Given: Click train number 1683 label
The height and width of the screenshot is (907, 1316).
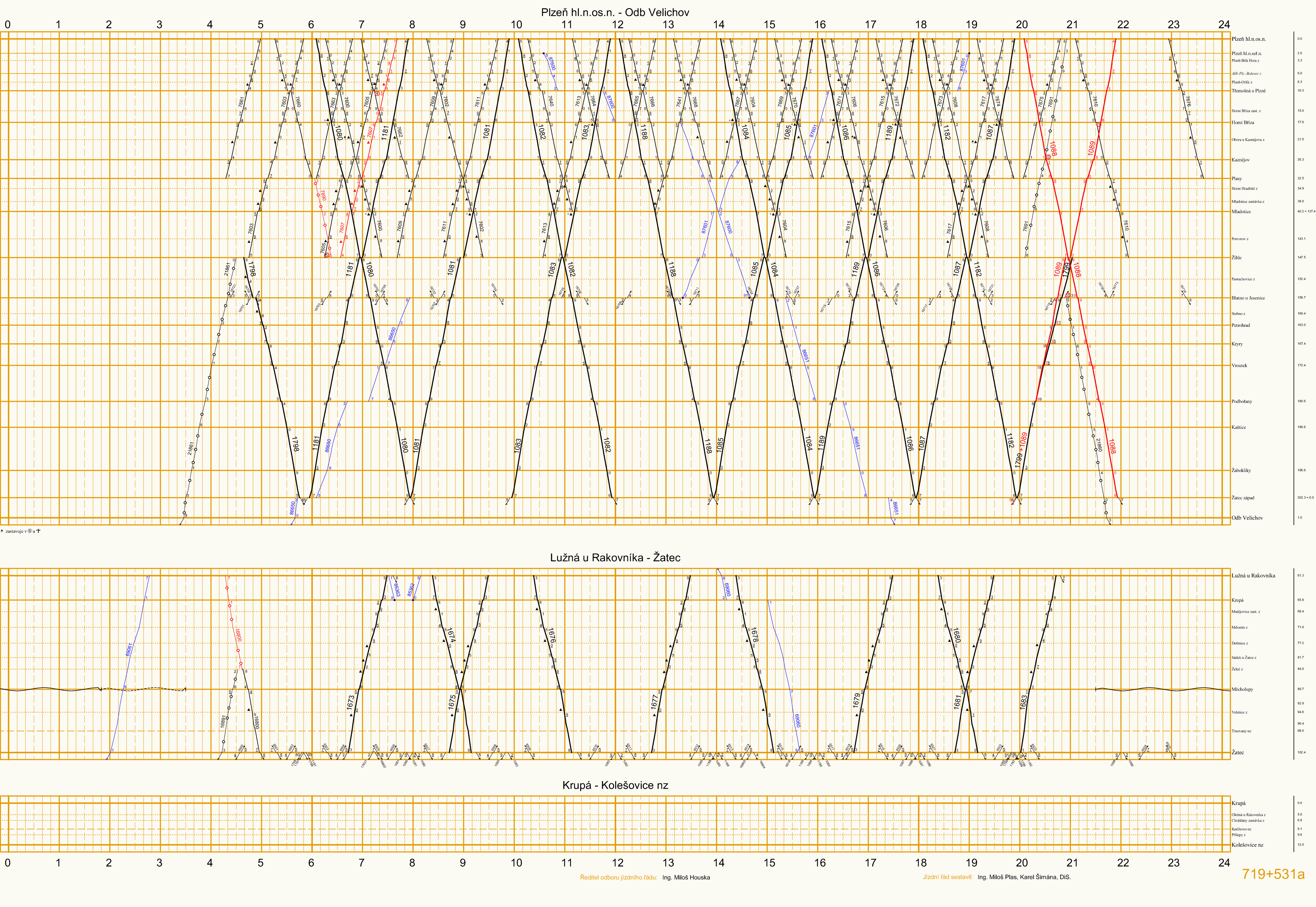Looking at the screenshot, I should [x=1023, y=702].
